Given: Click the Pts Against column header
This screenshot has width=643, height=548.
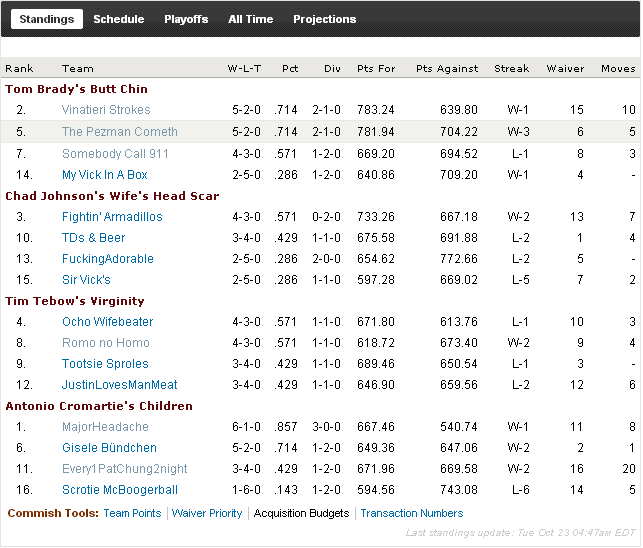Looking at the screenshot, I should click(447, 68).
